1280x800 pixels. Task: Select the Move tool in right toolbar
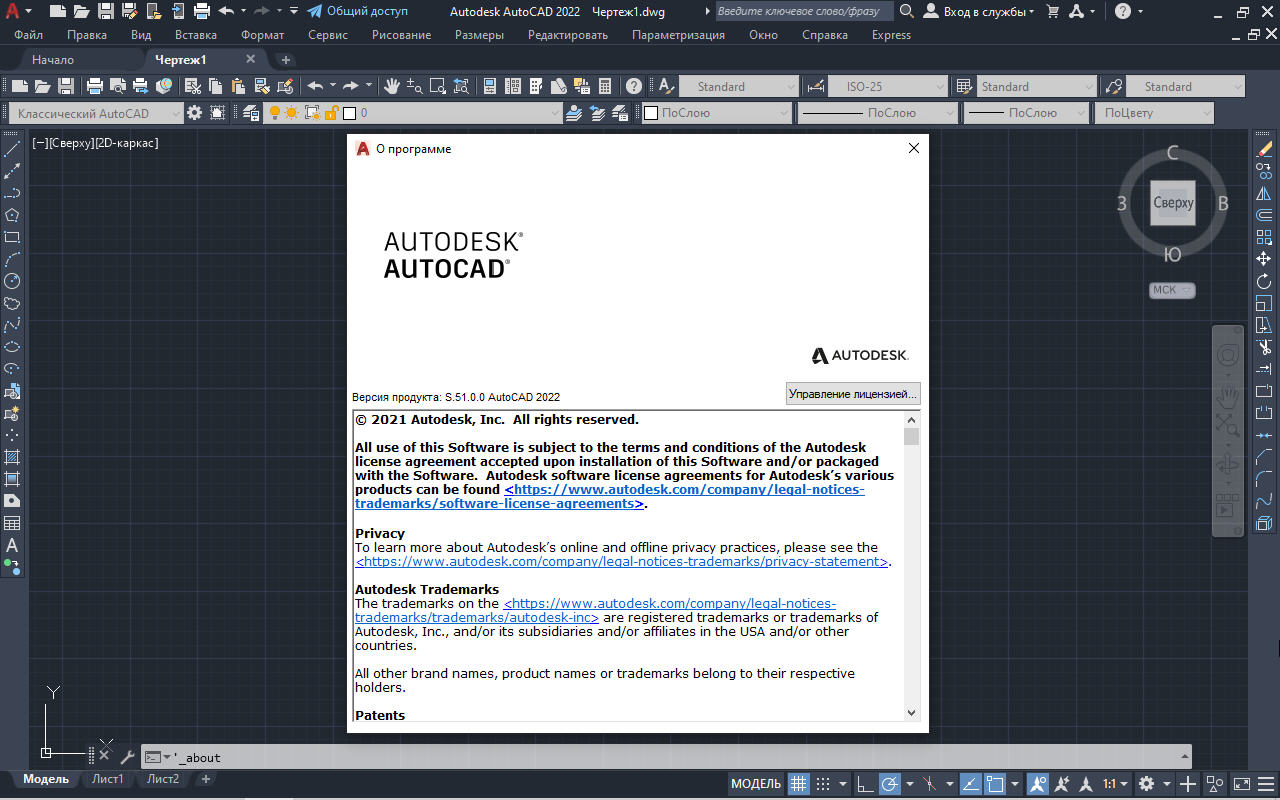pyautogui.click(x=1264, y=259)
